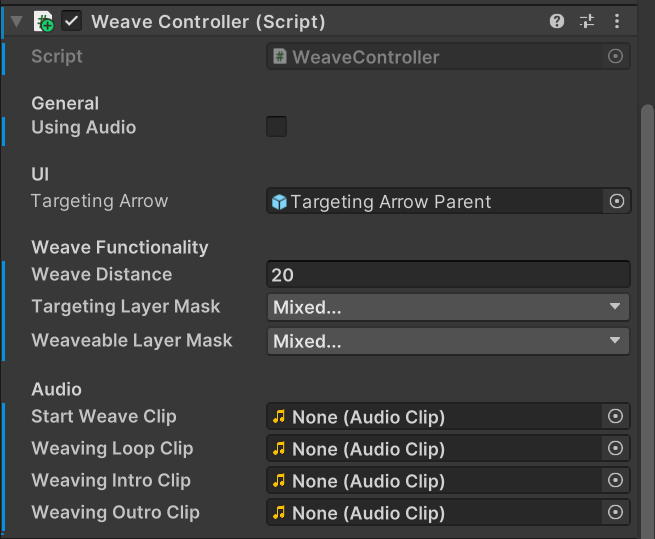The width and height of the screenshot is (655, 539).
Task: Click the Start Weave Clip label
Action: pyautogui.click(x=104, y=417)
